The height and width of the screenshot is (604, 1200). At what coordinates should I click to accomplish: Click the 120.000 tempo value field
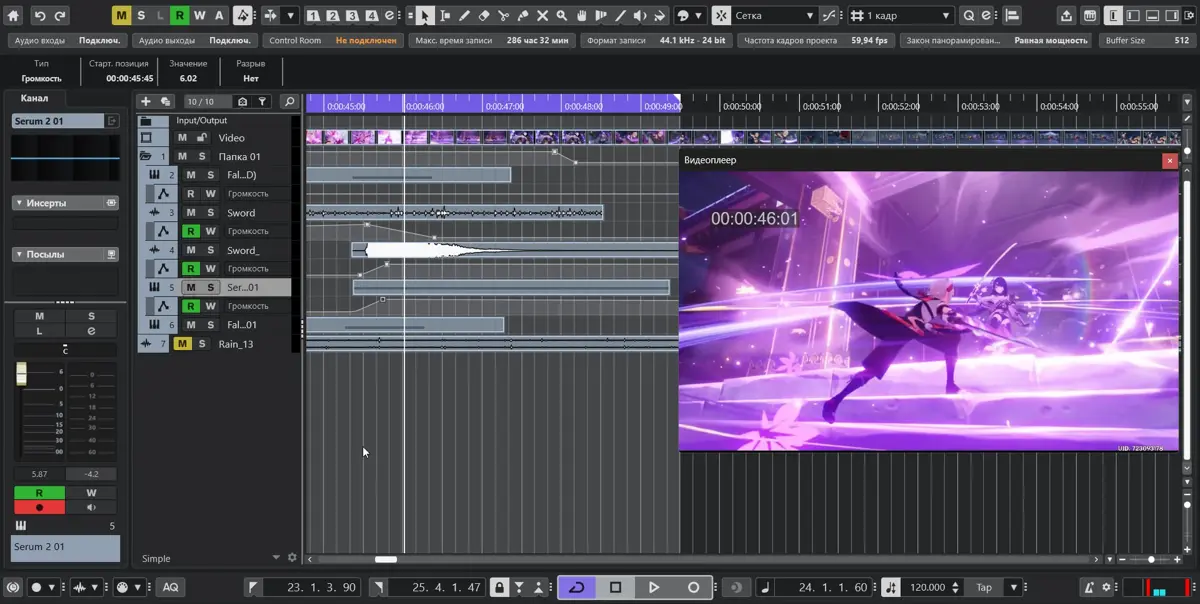(x=929, y=587)
